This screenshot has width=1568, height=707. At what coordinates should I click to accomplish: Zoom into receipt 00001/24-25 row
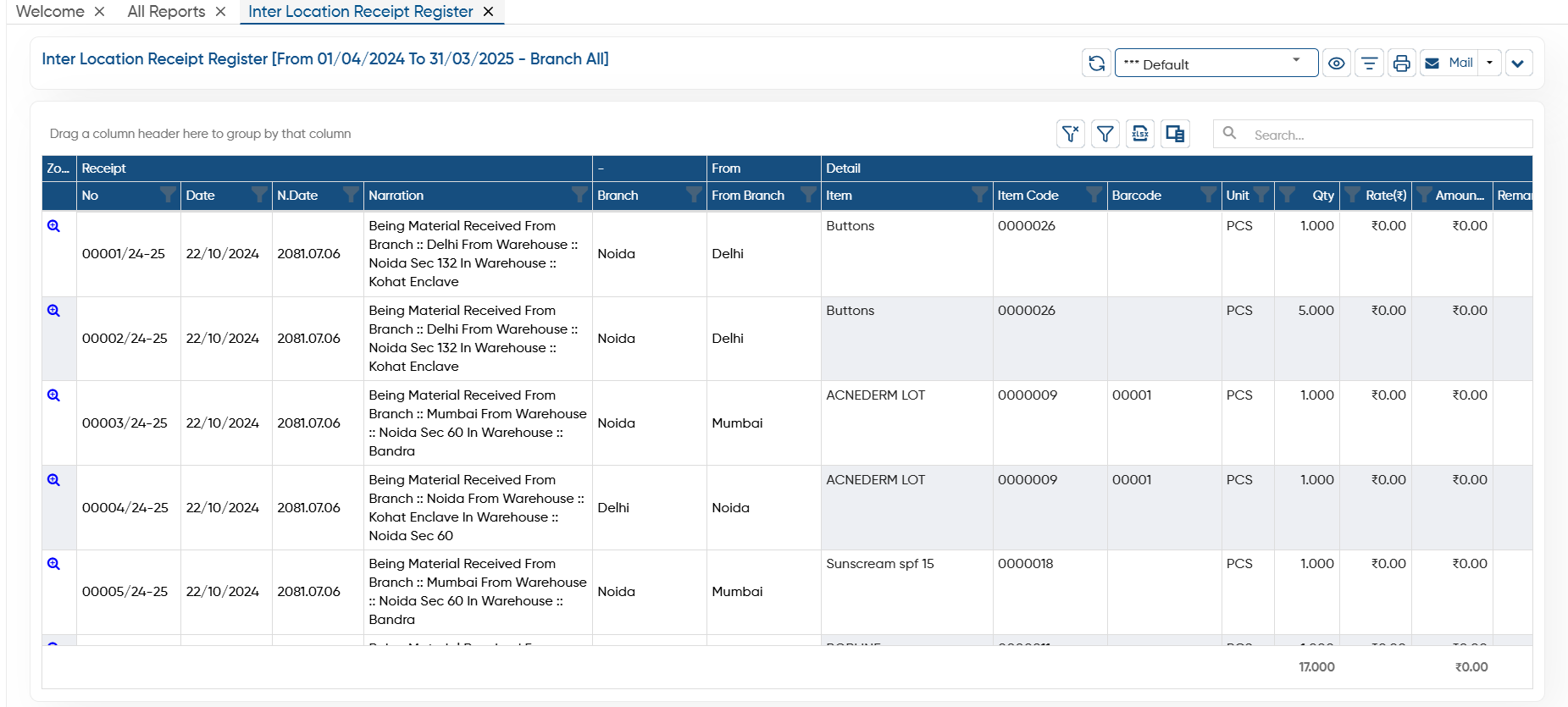tap(53, 226)
